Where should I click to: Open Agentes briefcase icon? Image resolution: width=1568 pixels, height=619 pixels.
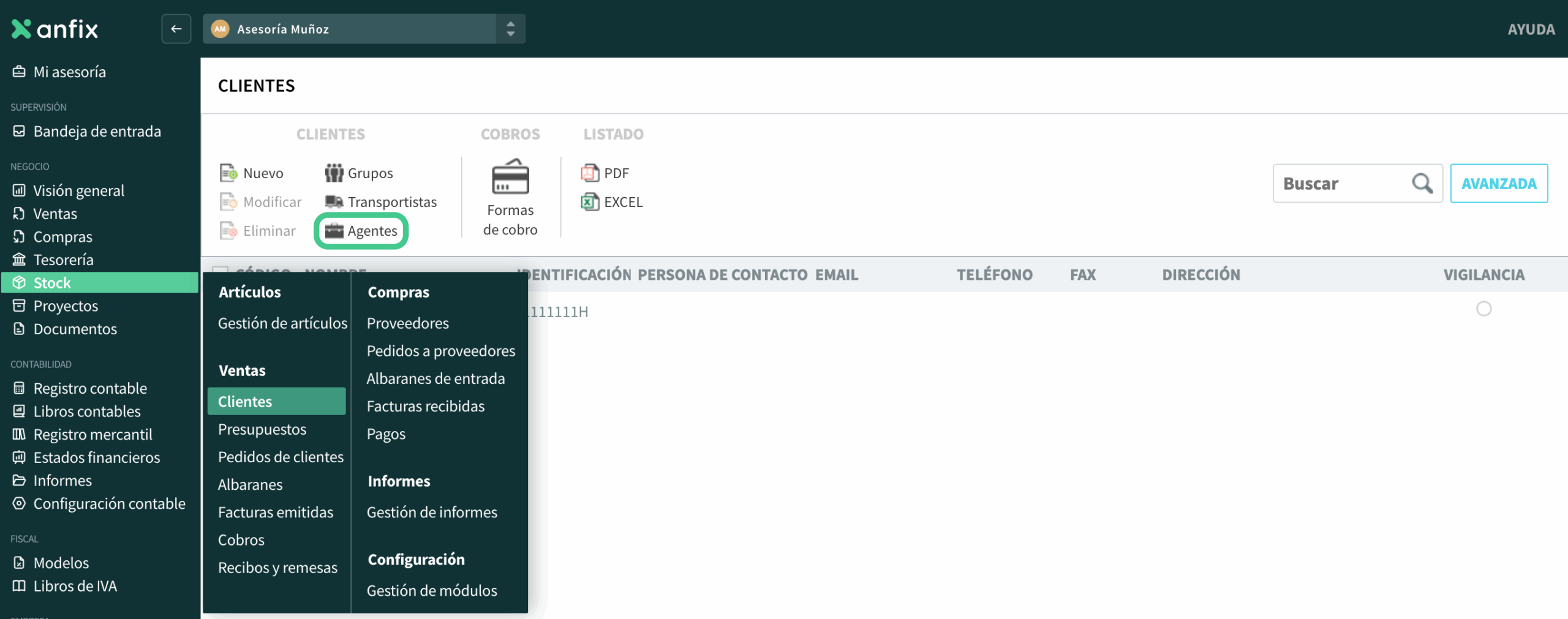pyautogui.click(x=334, y=231)
